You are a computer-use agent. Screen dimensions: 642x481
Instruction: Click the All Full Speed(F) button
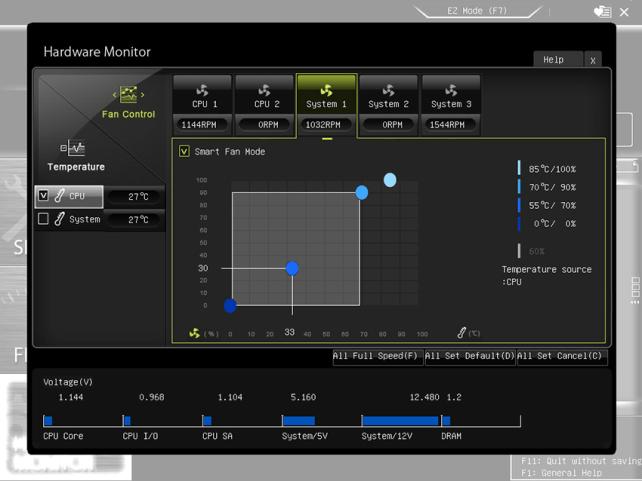(x=378, y=357)
